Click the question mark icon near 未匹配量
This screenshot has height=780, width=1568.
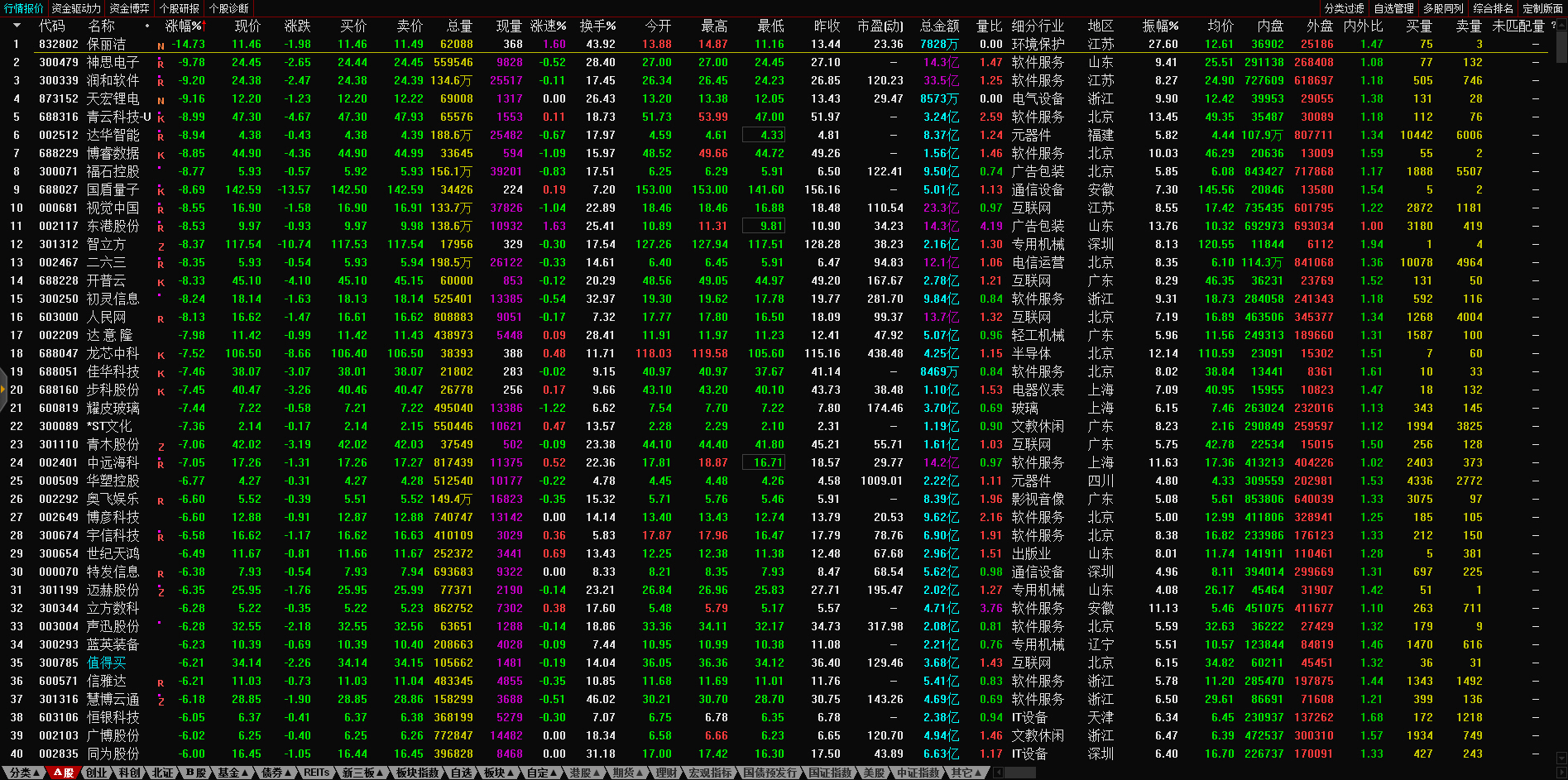pyautogui.click(x=1553, y=26)
